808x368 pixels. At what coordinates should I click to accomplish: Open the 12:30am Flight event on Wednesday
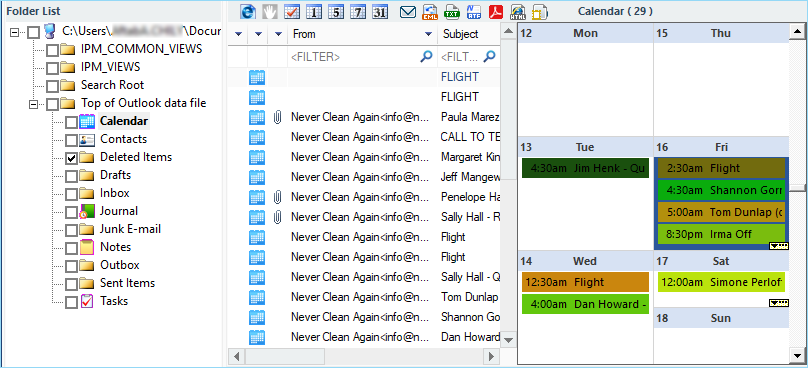pyautogui.click(x=585, y=282)
